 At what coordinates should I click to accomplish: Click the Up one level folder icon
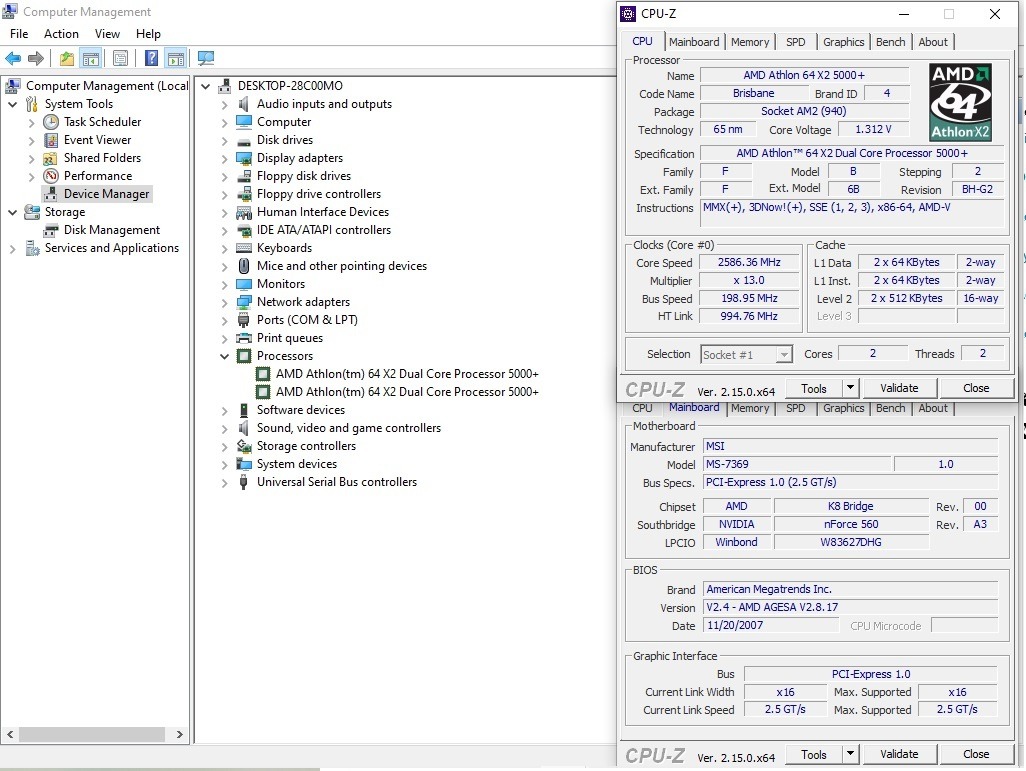coord(67,58)
